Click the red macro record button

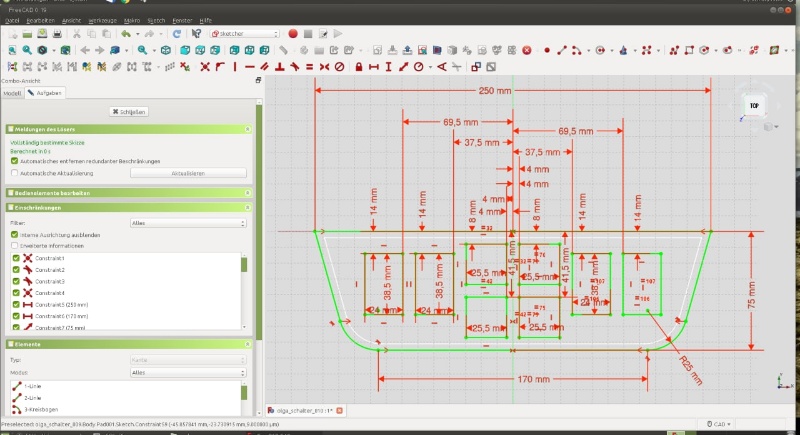click(x=293, y=33)
